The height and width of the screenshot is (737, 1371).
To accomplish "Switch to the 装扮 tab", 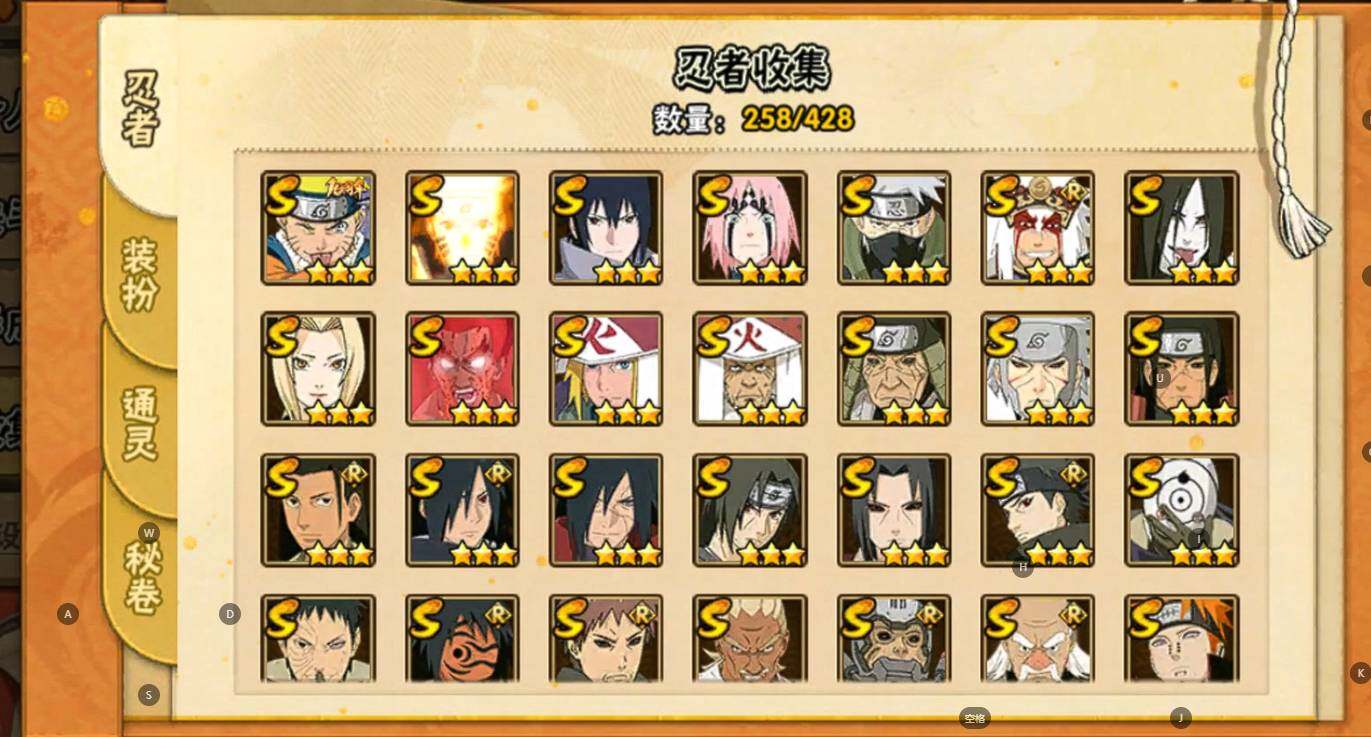I will click(141, 273).
